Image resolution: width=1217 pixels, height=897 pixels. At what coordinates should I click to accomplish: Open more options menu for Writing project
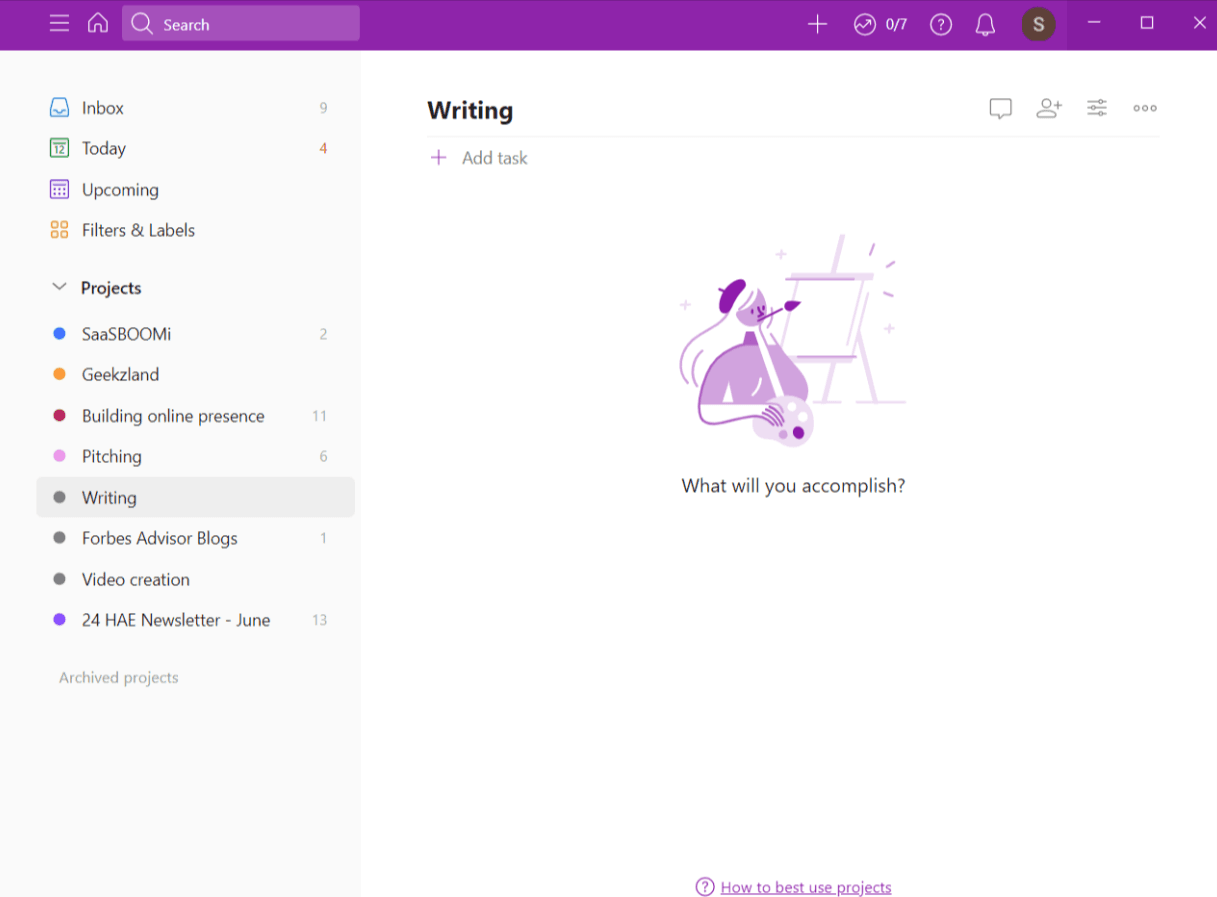(x=1144, y=108)
